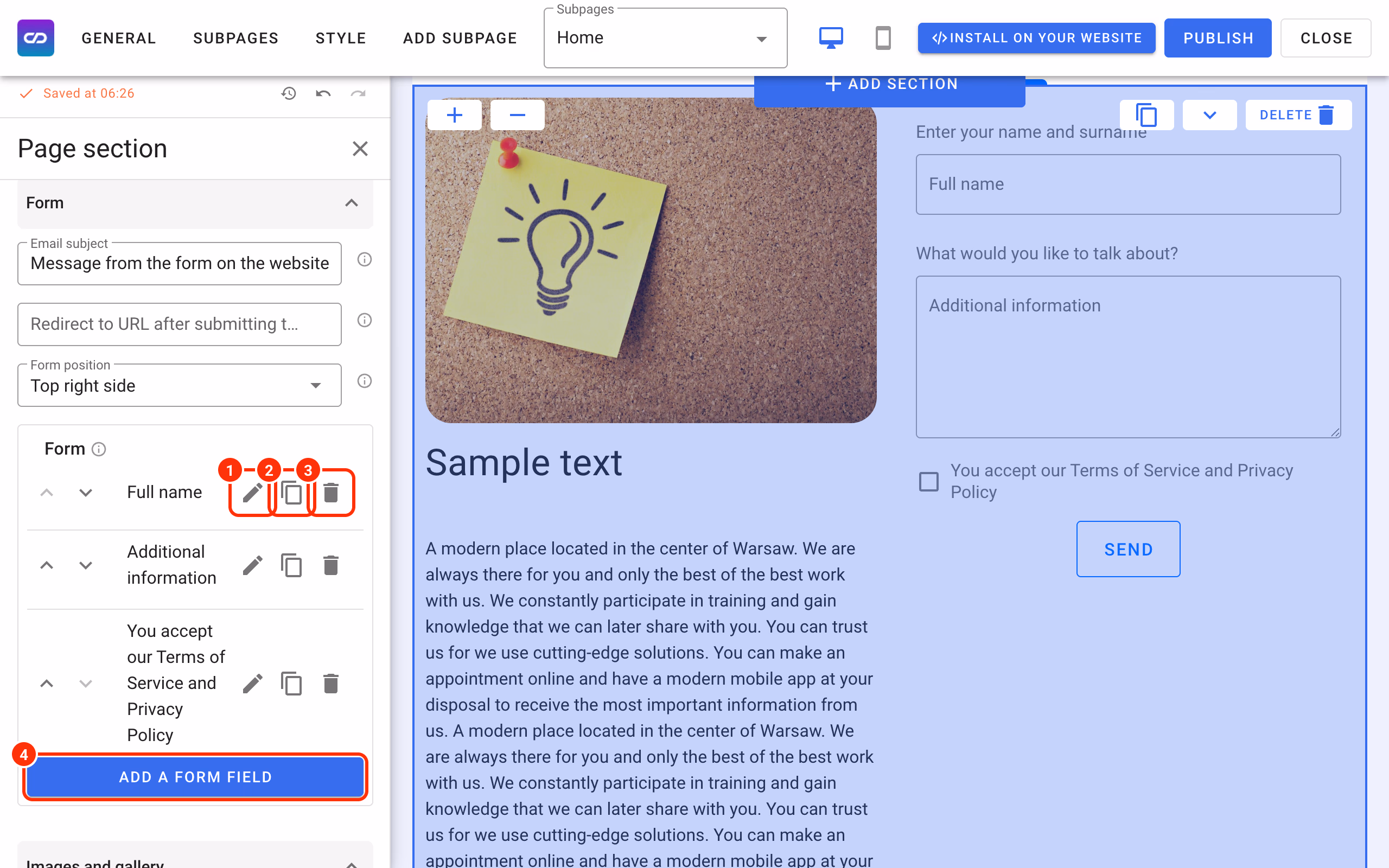Open the Subpages Home dropdown
The width and height of the screenshot is (1389, 868).
[665, 38]
